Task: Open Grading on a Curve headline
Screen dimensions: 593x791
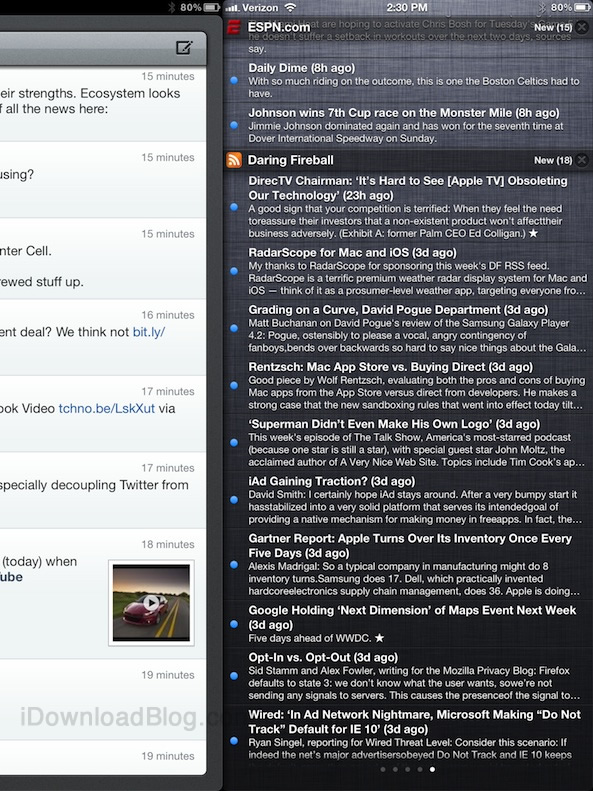Action: [398, 309]
